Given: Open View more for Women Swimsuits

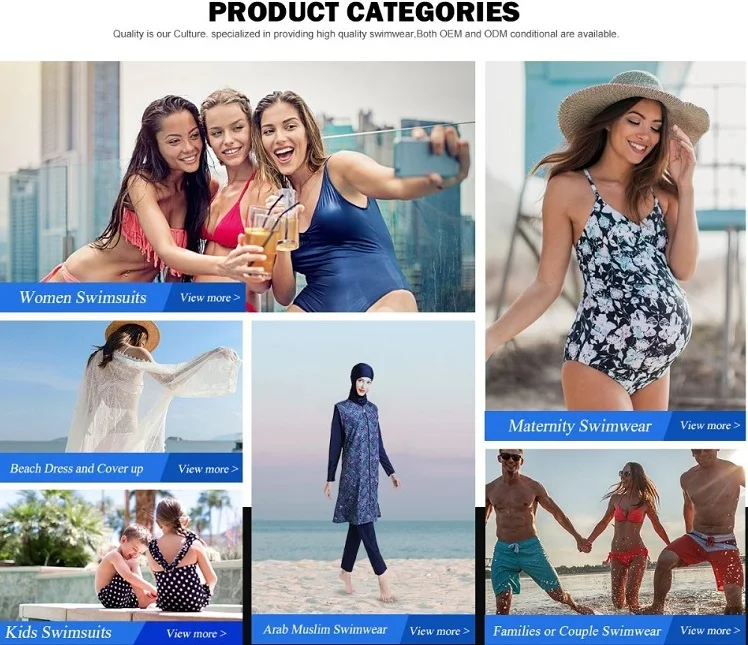Looking at the screenshot, I should pyautogui.click(x=209, y=298).
